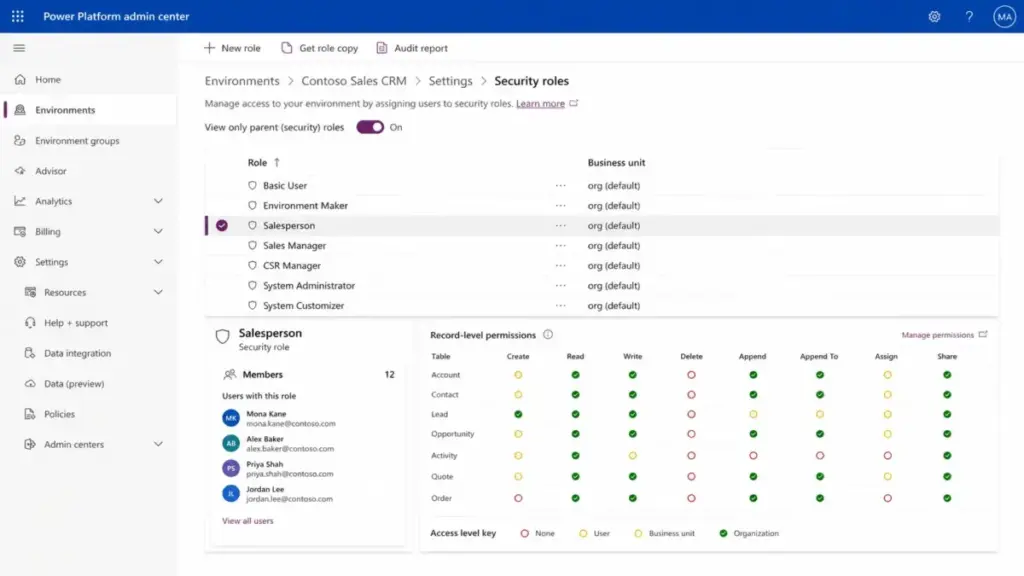Click the Environment groups icon
Image resolution: width=1024 pixels, height=576 pixels.
click(20, 140)
